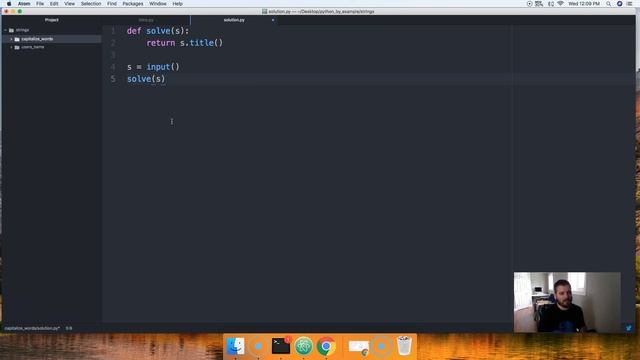Expand the users_name folder arrow
This screenshot has height=360, width=640.
coord(11,47)
